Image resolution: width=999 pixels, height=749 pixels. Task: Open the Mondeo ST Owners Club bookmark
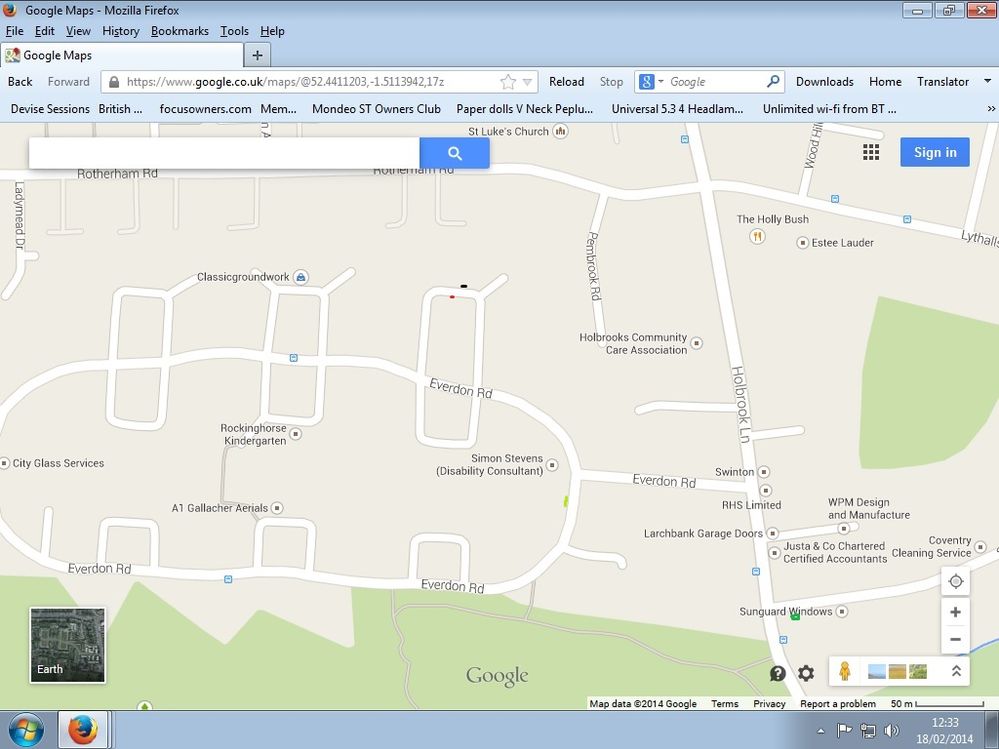tap(376, 109)
